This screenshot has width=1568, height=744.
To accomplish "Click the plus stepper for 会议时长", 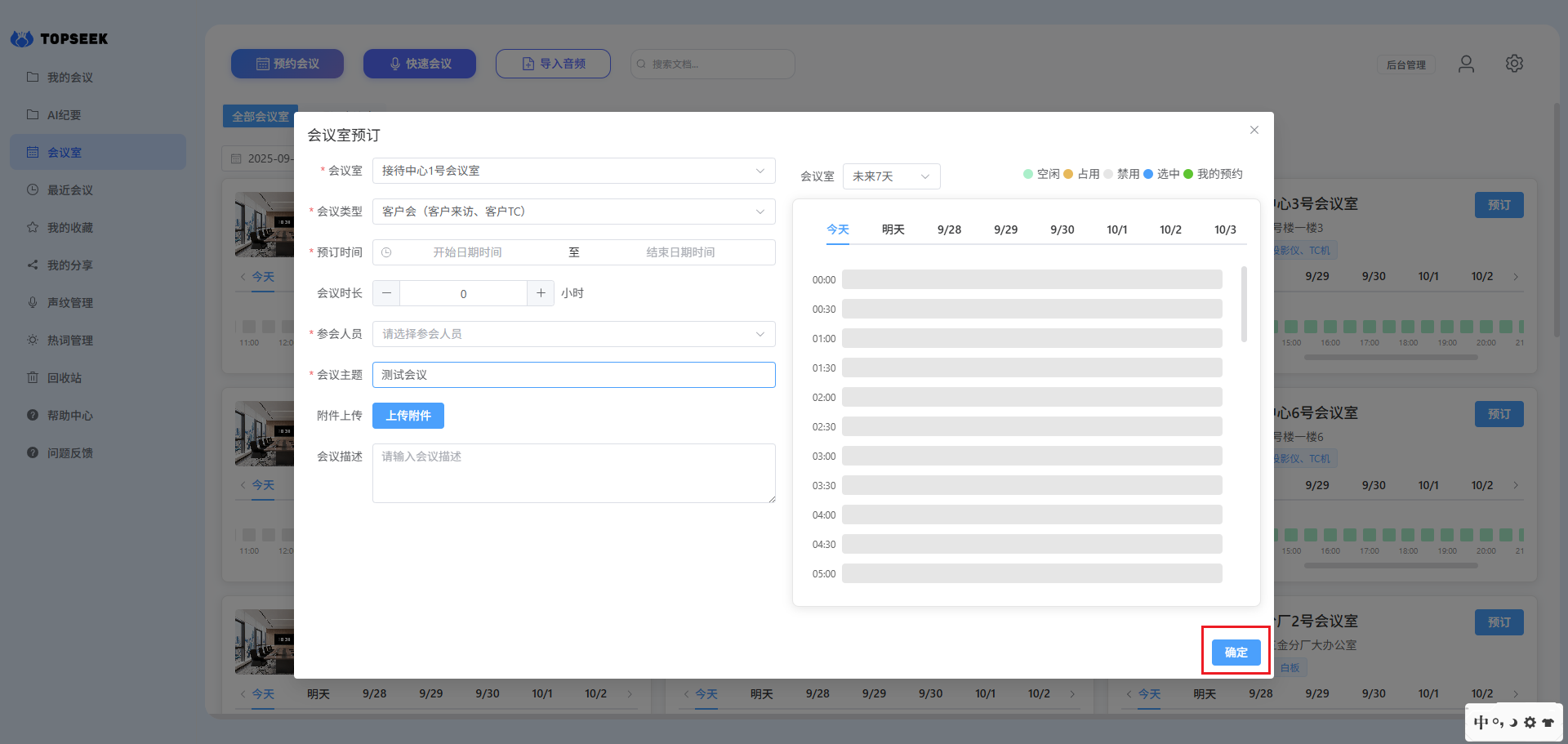I will [x=541, y=293].
